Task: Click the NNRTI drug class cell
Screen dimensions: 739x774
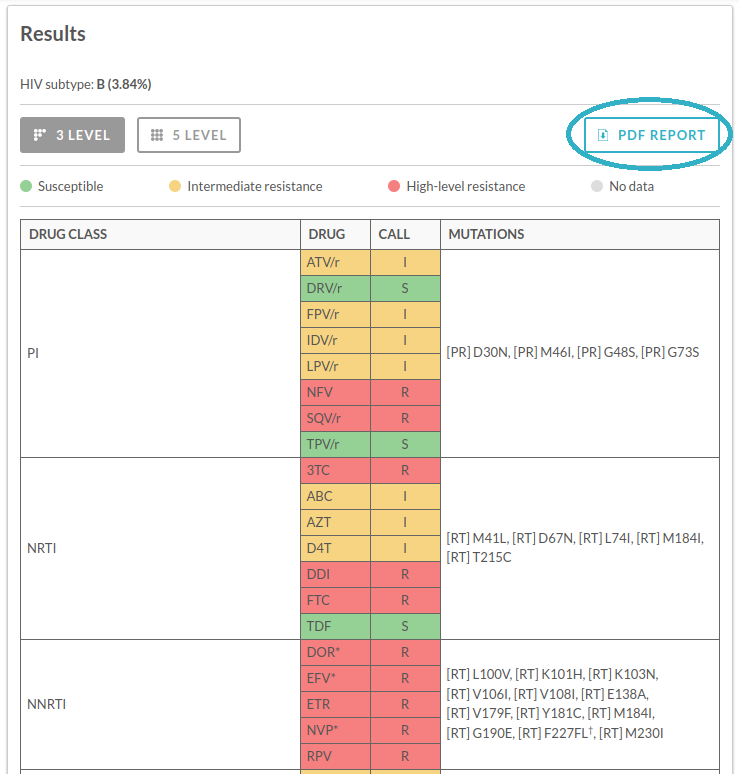Action: pos(160,704)
